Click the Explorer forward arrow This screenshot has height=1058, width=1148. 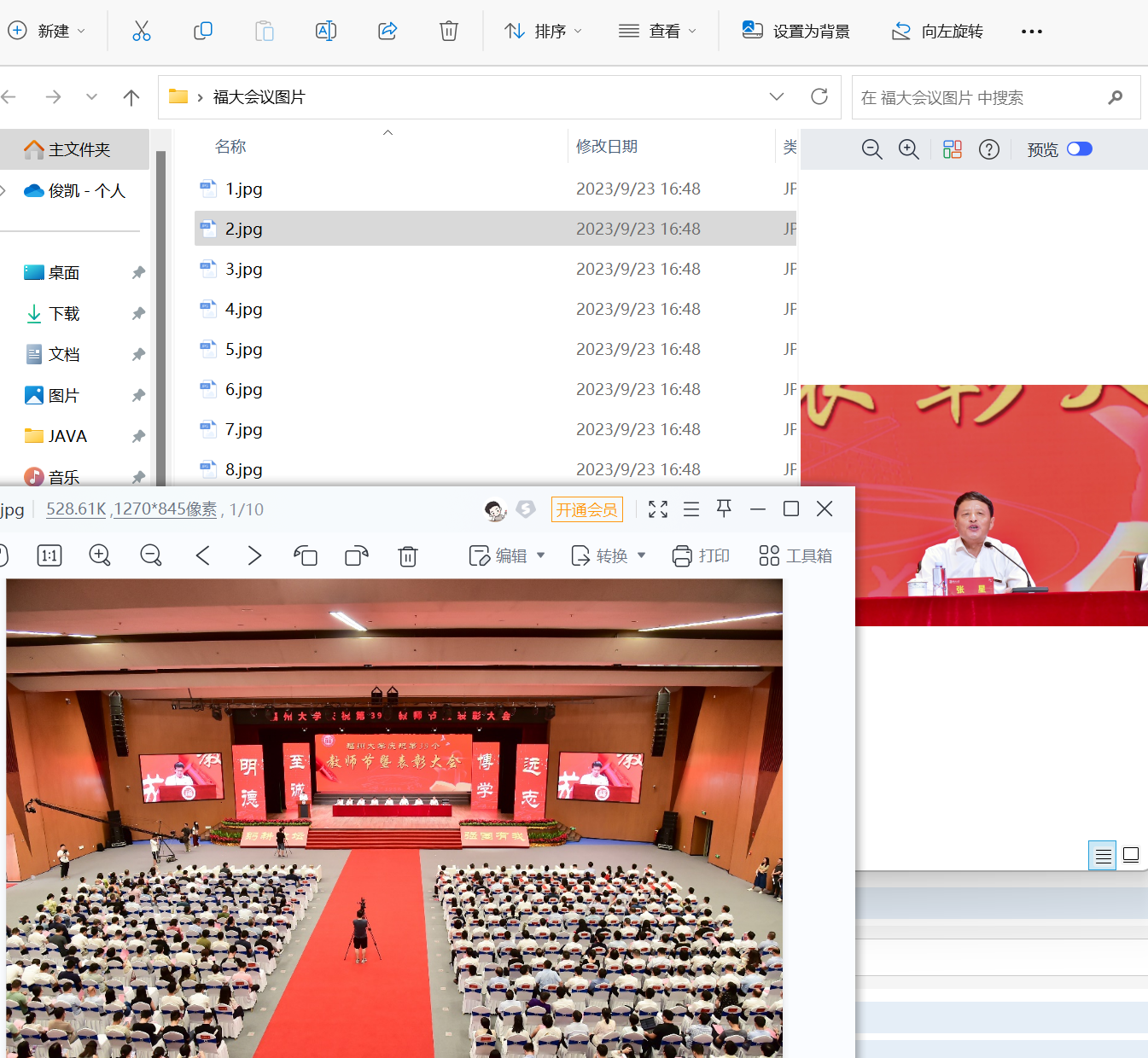(x=53, y=97)
